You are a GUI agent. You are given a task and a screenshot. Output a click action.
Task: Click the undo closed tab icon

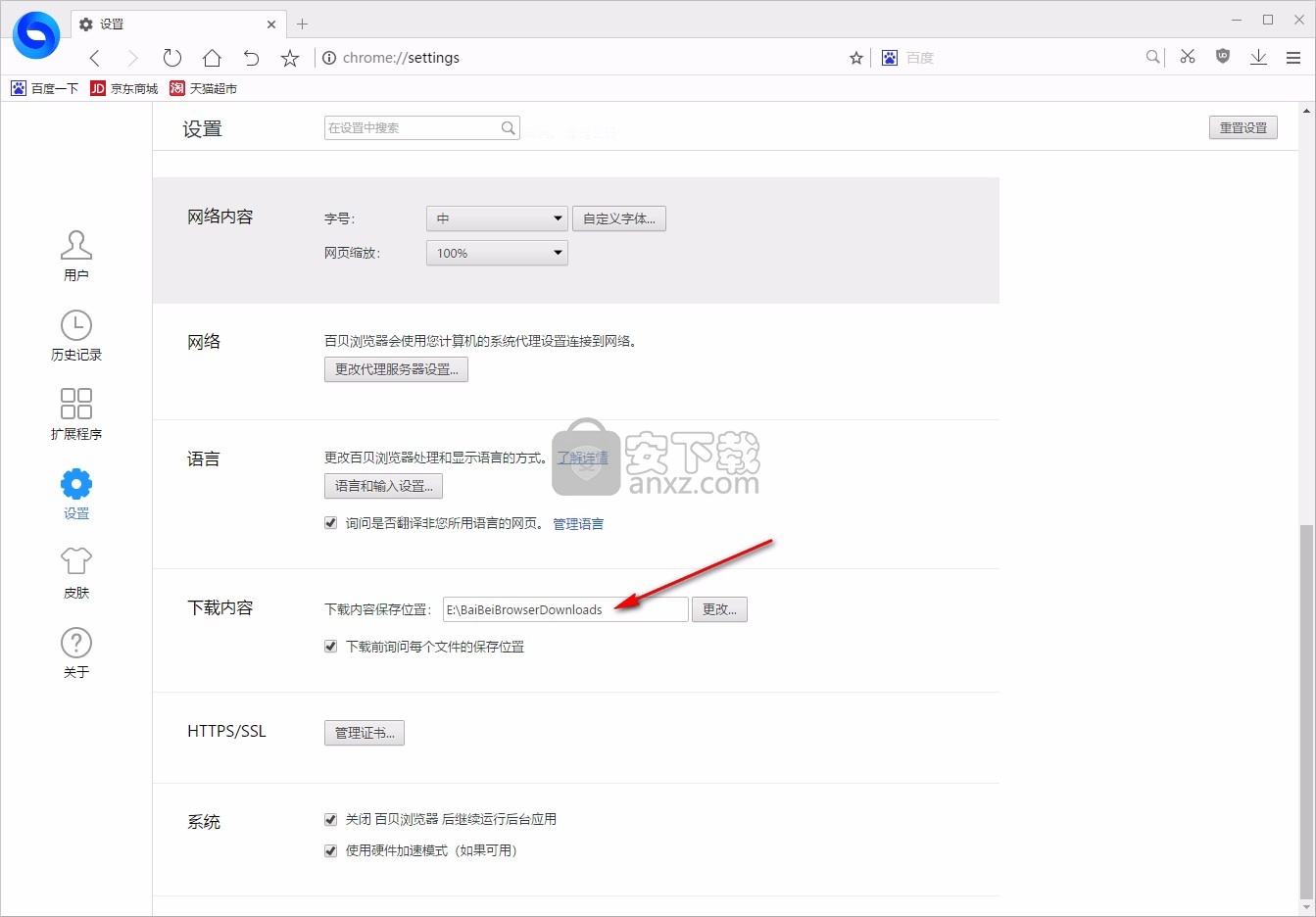coord(251,58)
